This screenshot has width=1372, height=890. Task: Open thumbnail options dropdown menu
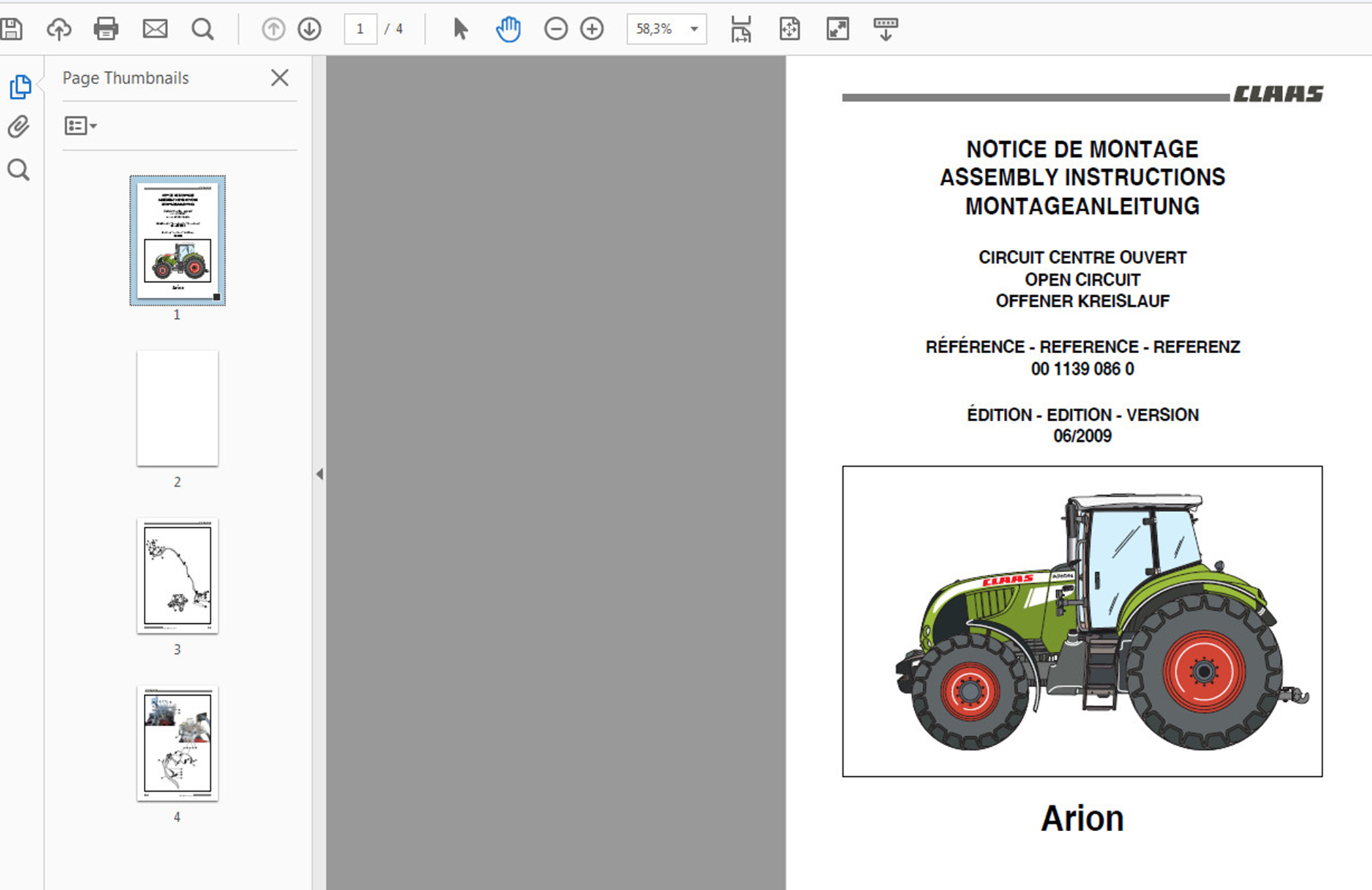81,126
